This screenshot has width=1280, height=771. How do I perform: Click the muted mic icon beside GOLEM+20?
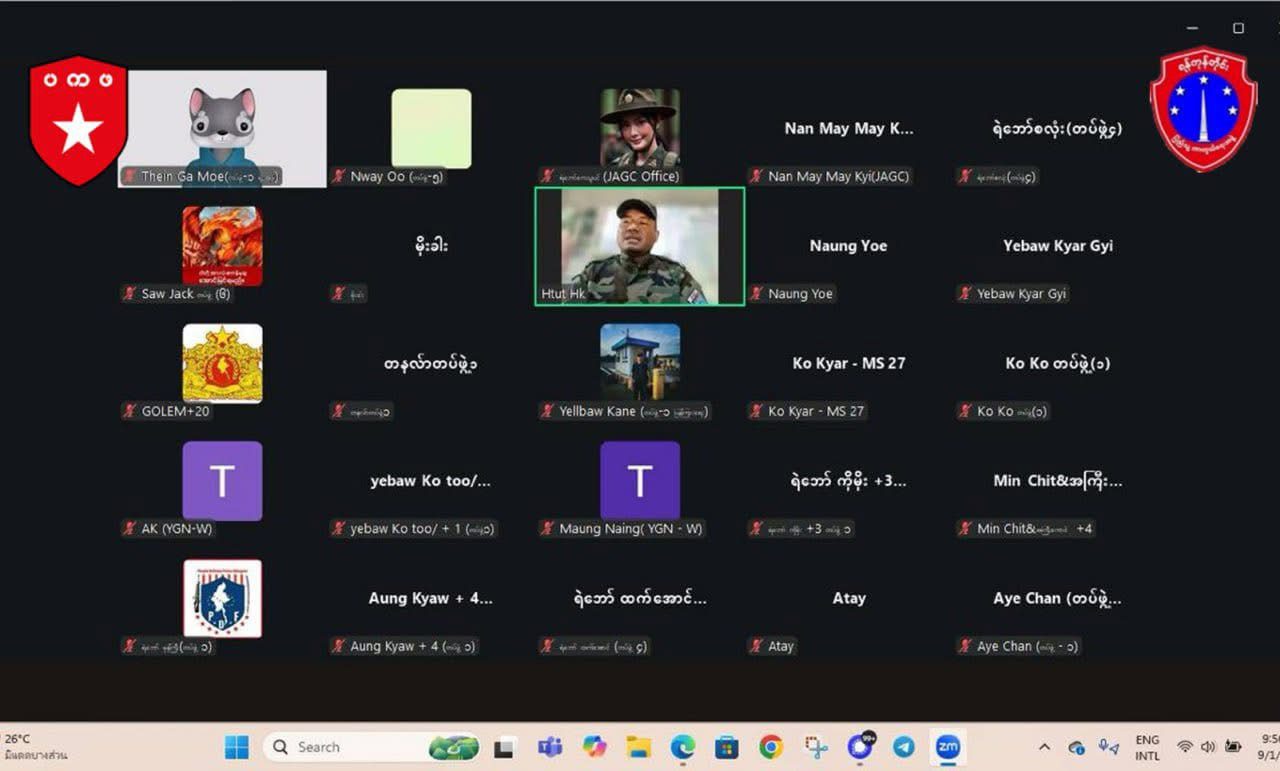tap(129, 411)
